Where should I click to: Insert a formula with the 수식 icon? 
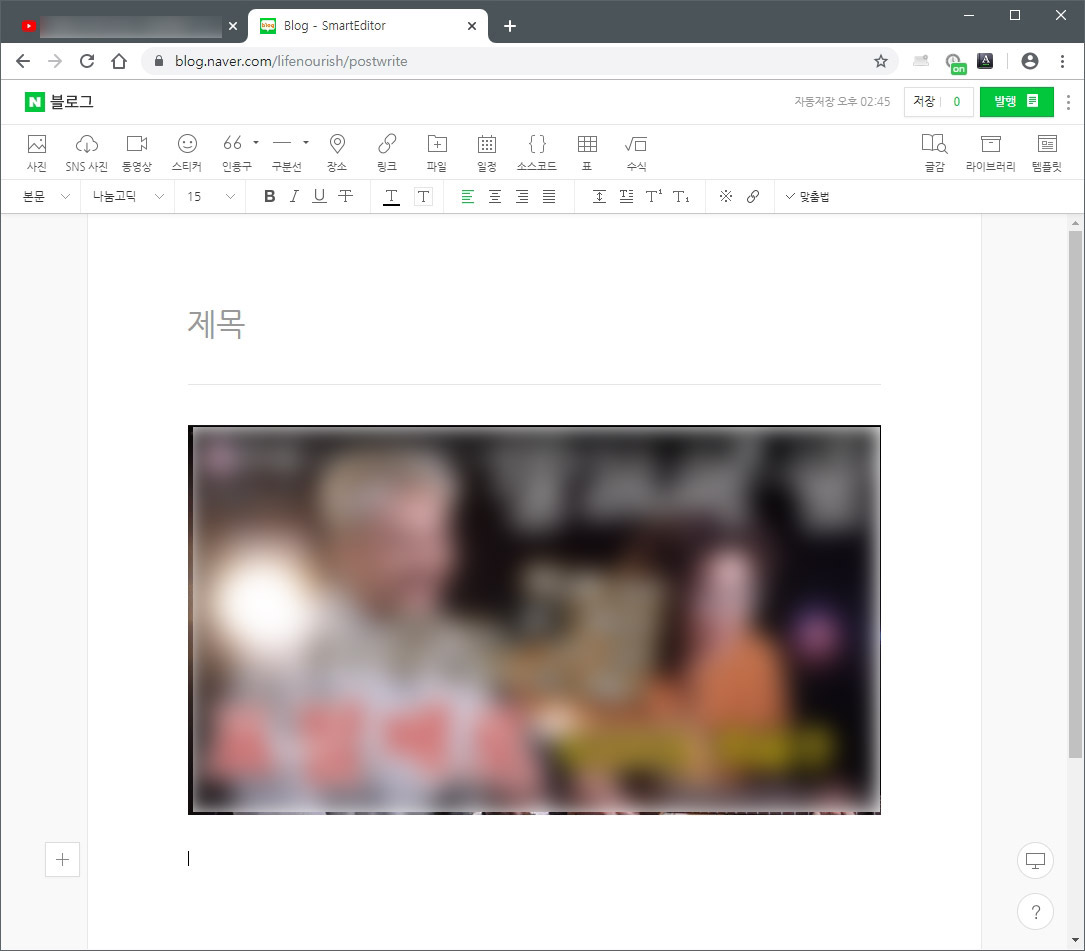pyautogui.click(x=636, y=152)
